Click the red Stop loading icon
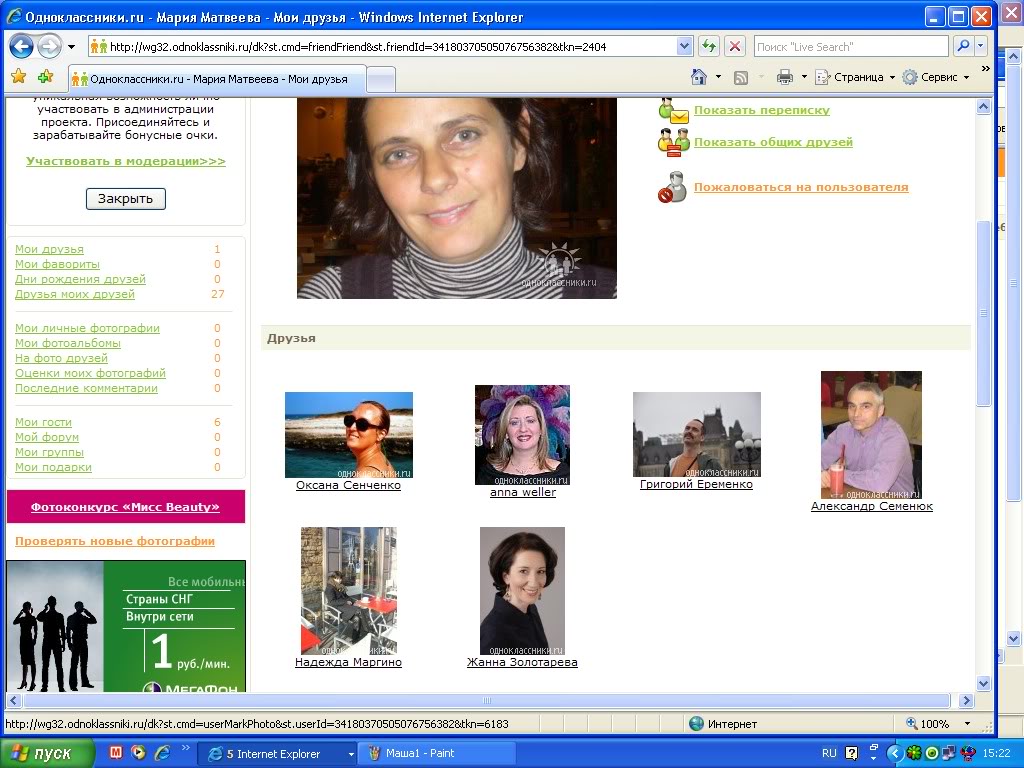 735,46
